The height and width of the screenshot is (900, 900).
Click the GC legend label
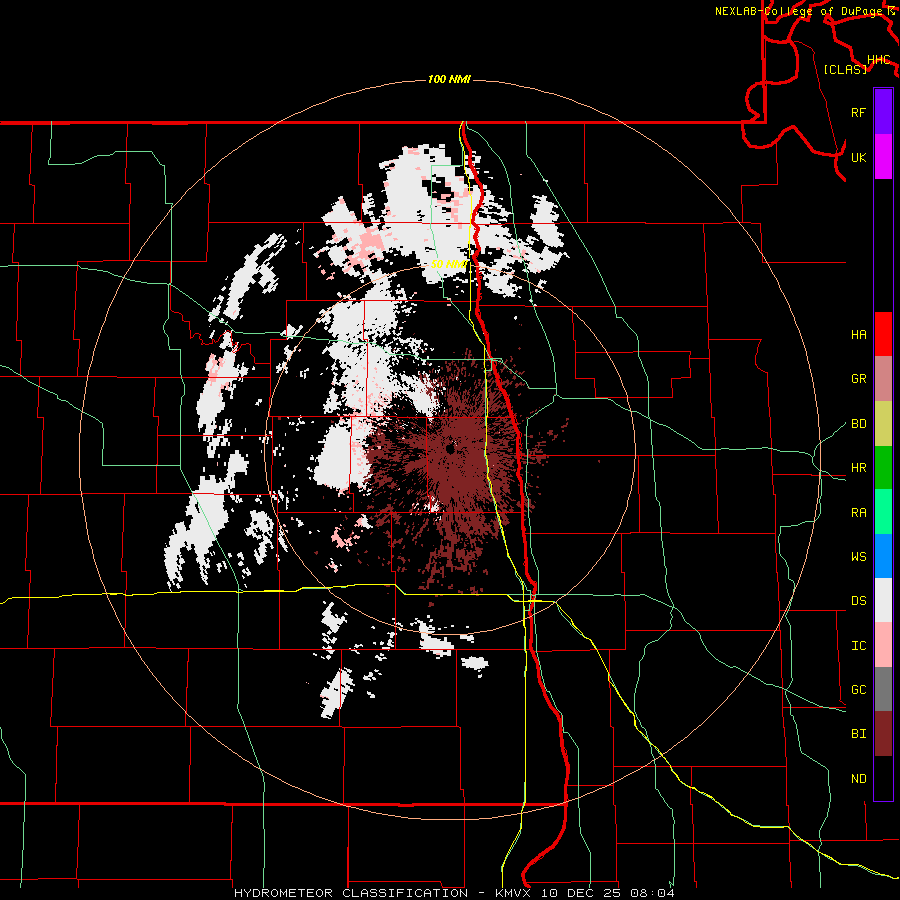[x=859, y=689]
